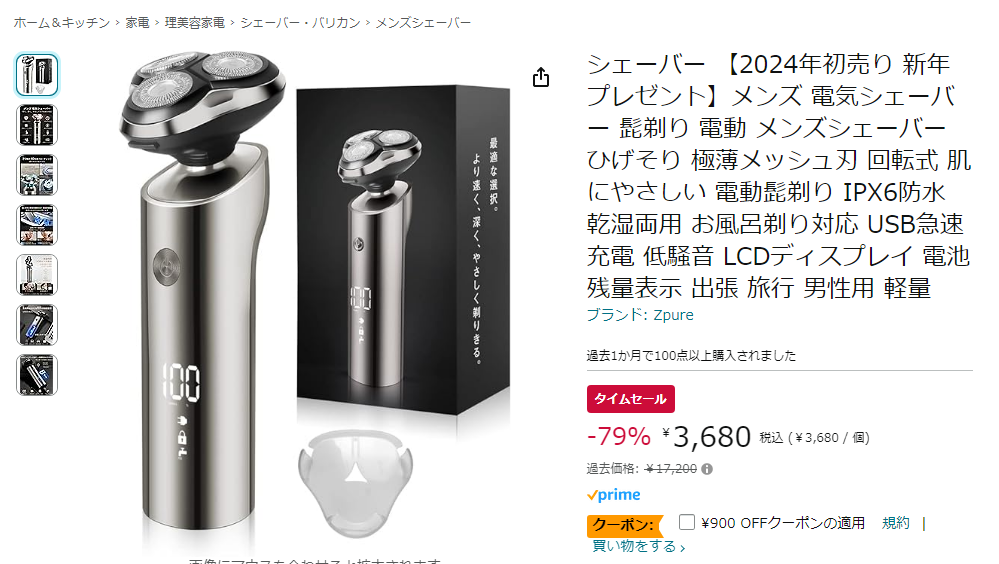Select the third product thumbnail

click(37, 175)
